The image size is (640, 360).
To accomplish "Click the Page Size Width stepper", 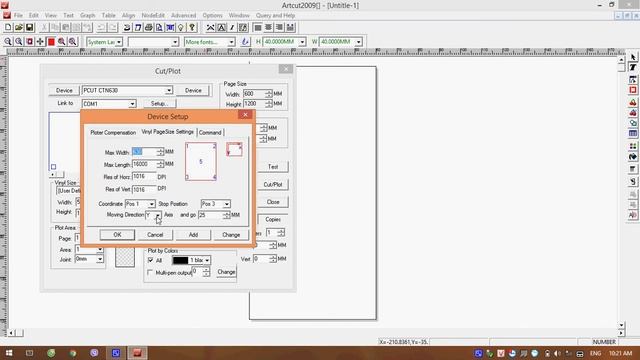I will click(269, 94).
